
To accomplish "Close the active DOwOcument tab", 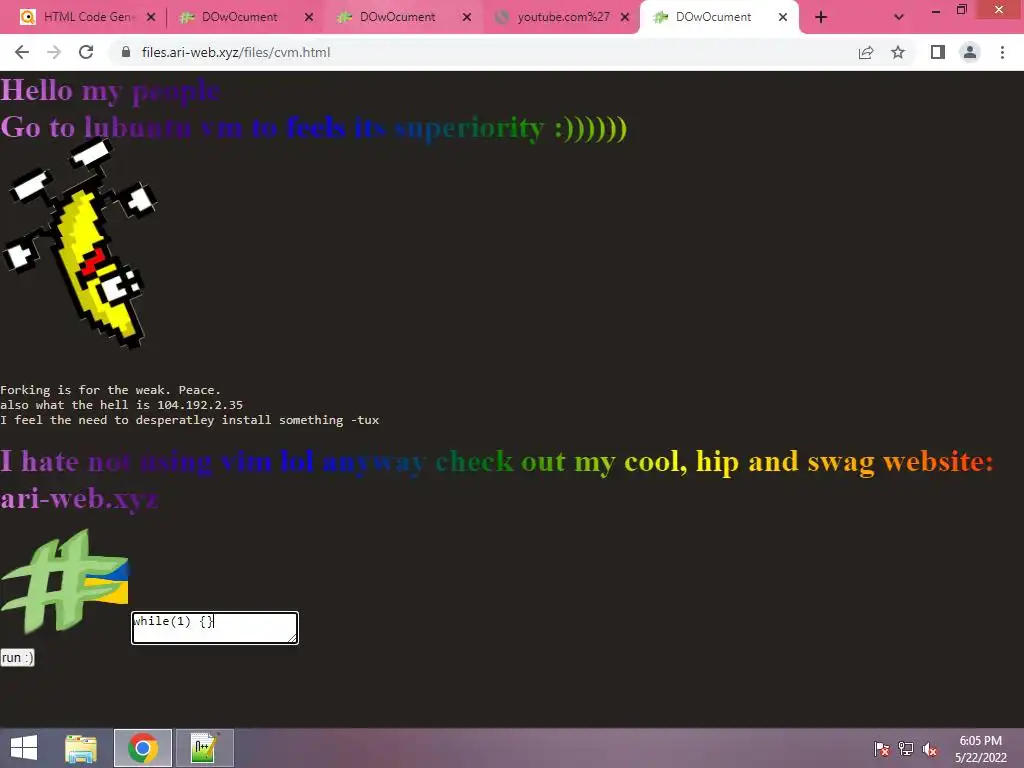I will coord(783,17).
